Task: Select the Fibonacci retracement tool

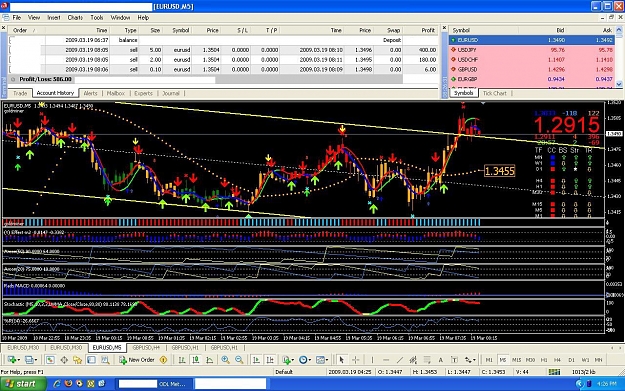Action: tap(427, 360)
